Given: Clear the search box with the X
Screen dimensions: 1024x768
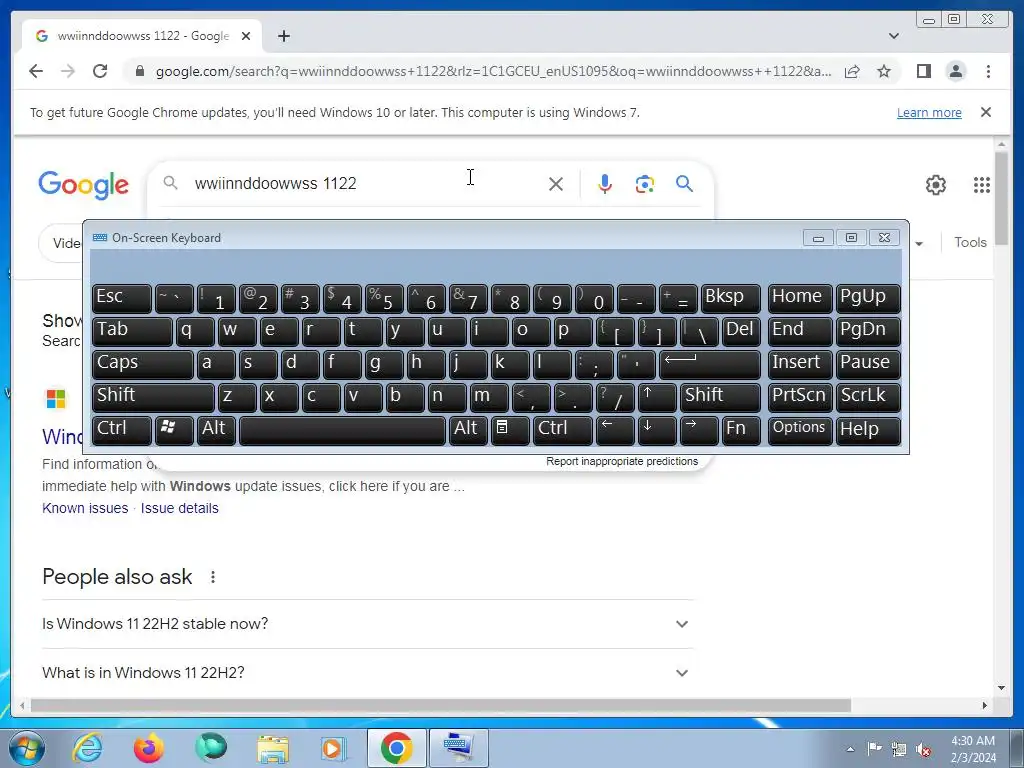Looking at the screenshot, I should pyautogui.click(x=556, y=184).
